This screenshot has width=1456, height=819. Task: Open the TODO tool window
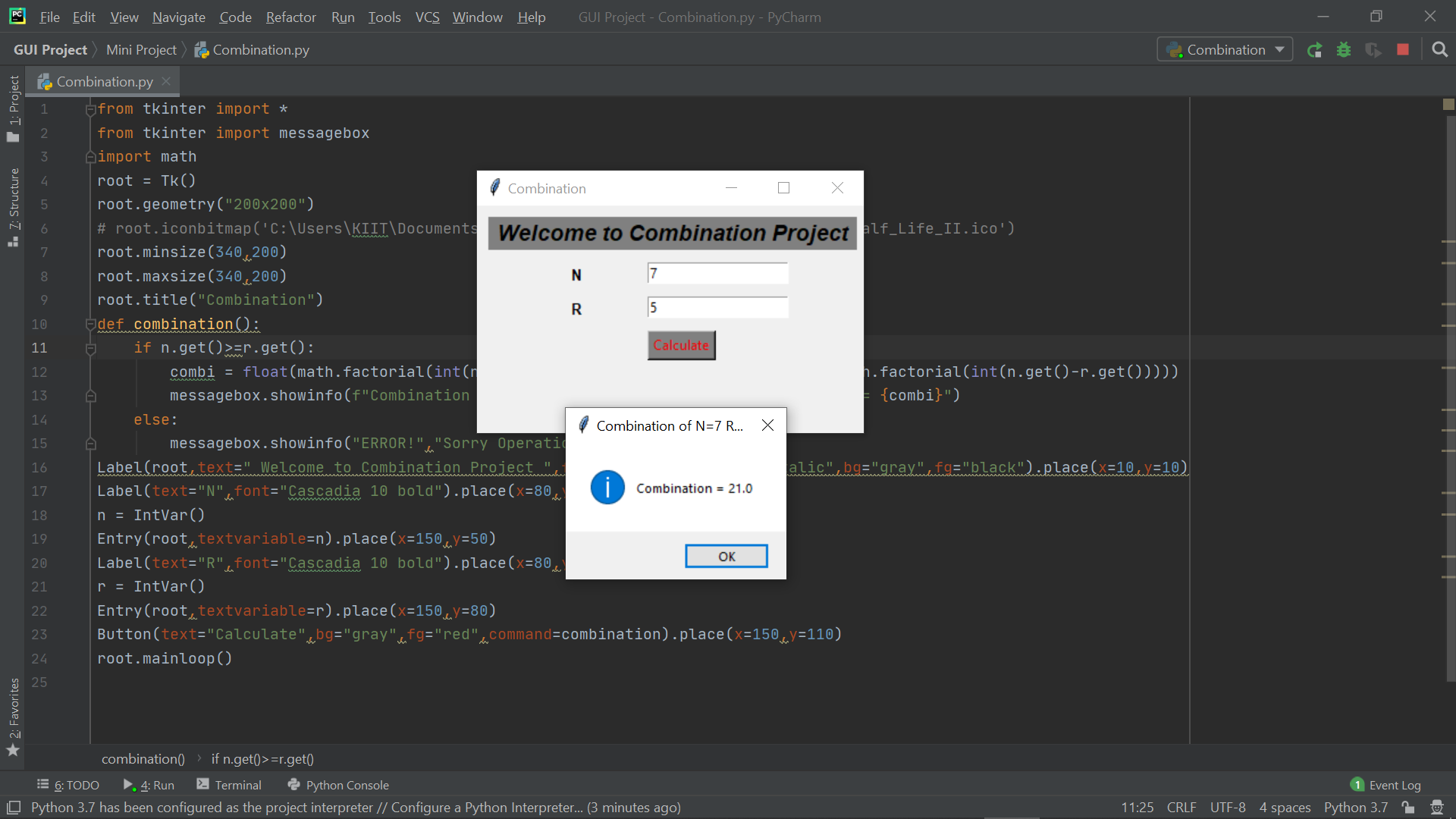tap(69, 785)
